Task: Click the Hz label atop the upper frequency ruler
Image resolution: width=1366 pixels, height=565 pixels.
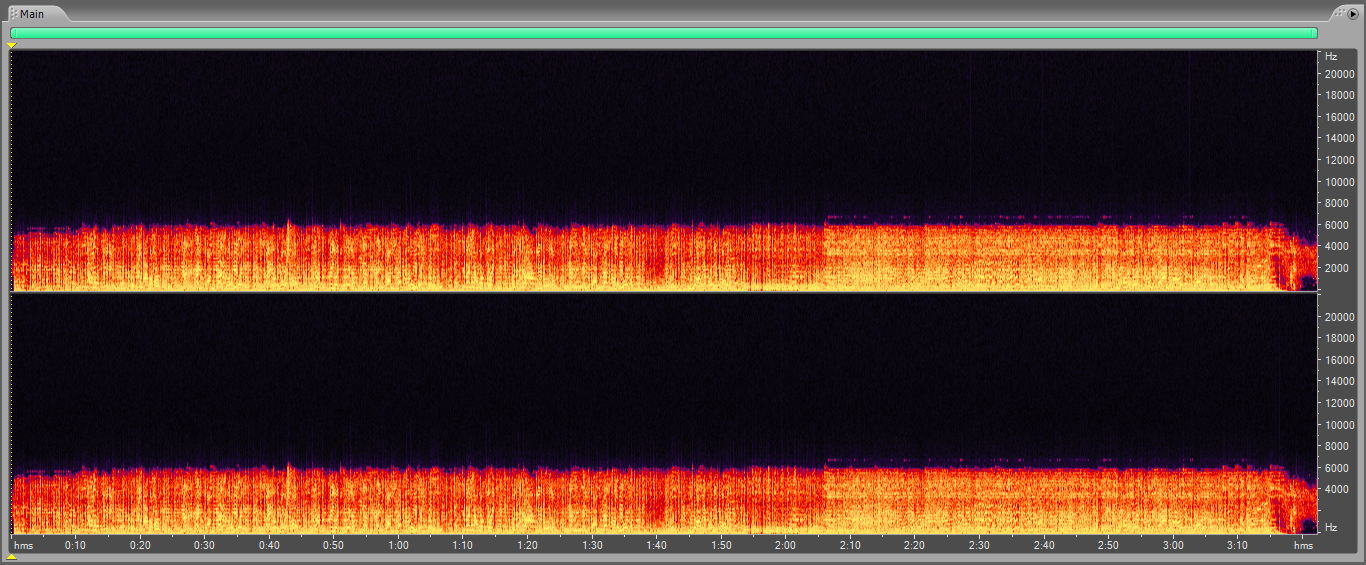Action: coord(1331,56)
